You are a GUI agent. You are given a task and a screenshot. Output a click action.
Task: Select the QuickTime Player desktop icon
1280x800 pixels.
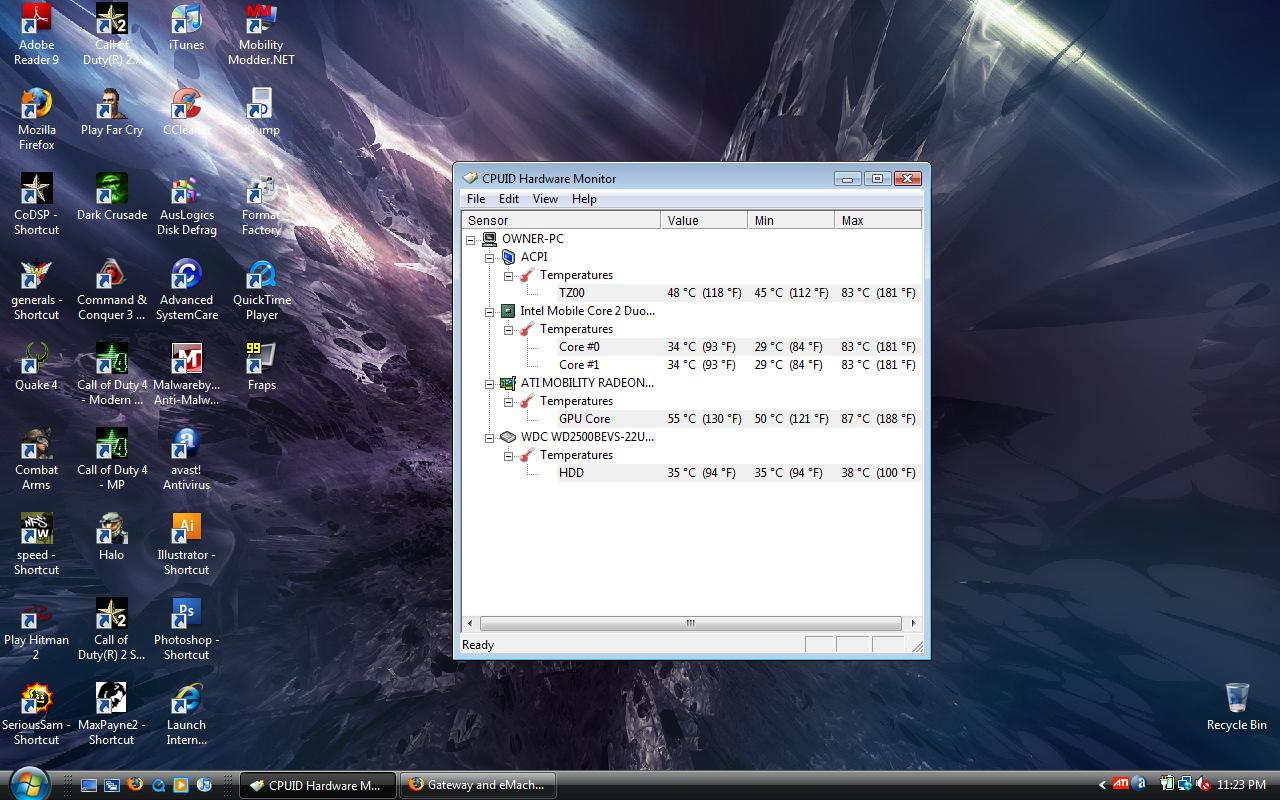click(x=261, y=290)
